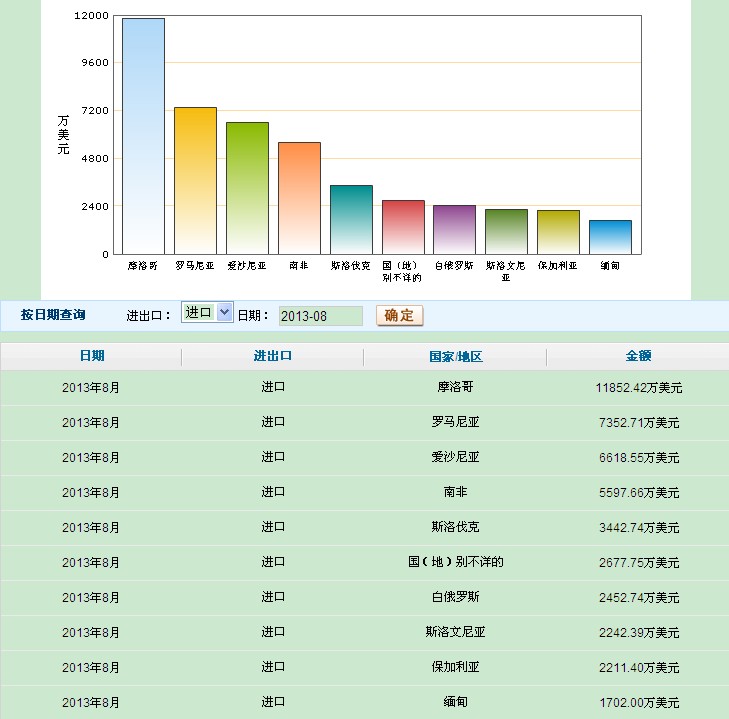The width and height of the screenshot is (729, 719).
Task: Click the amount 11852.42万美元
Action: coord(639,387)
